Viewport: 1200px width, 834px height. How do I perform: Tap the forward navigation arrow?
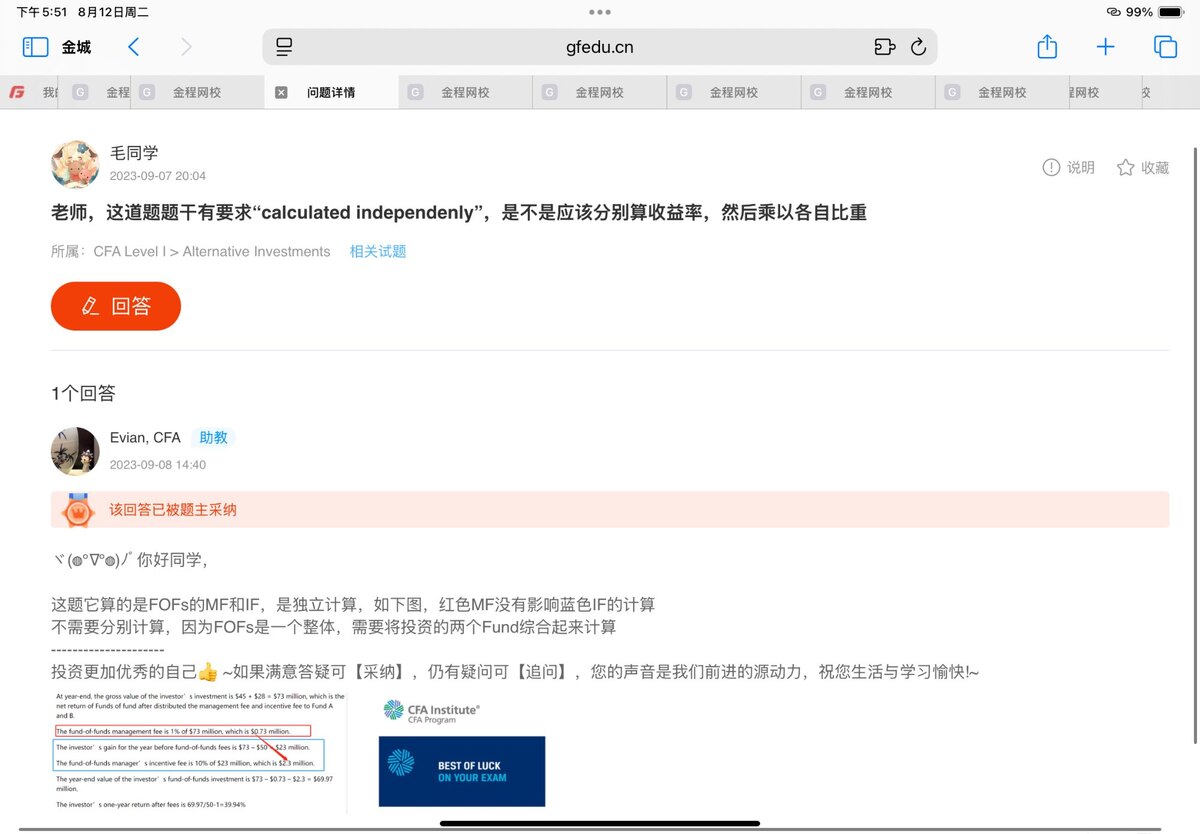[186, 47]
